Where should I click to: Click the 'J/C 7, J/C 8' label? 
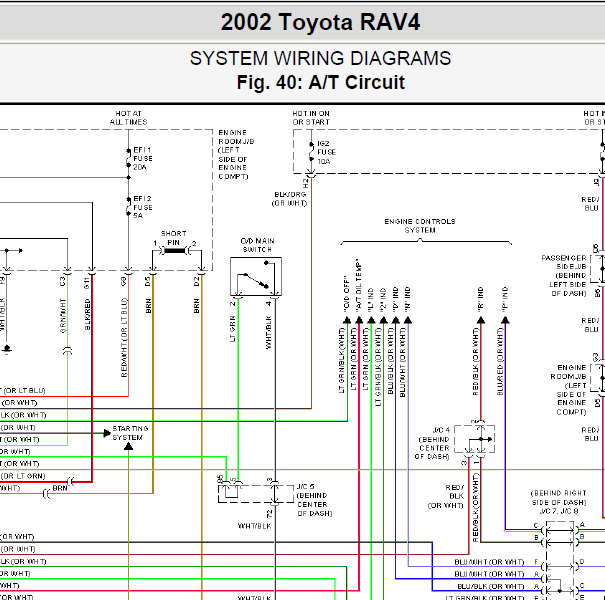click(559, 512)
